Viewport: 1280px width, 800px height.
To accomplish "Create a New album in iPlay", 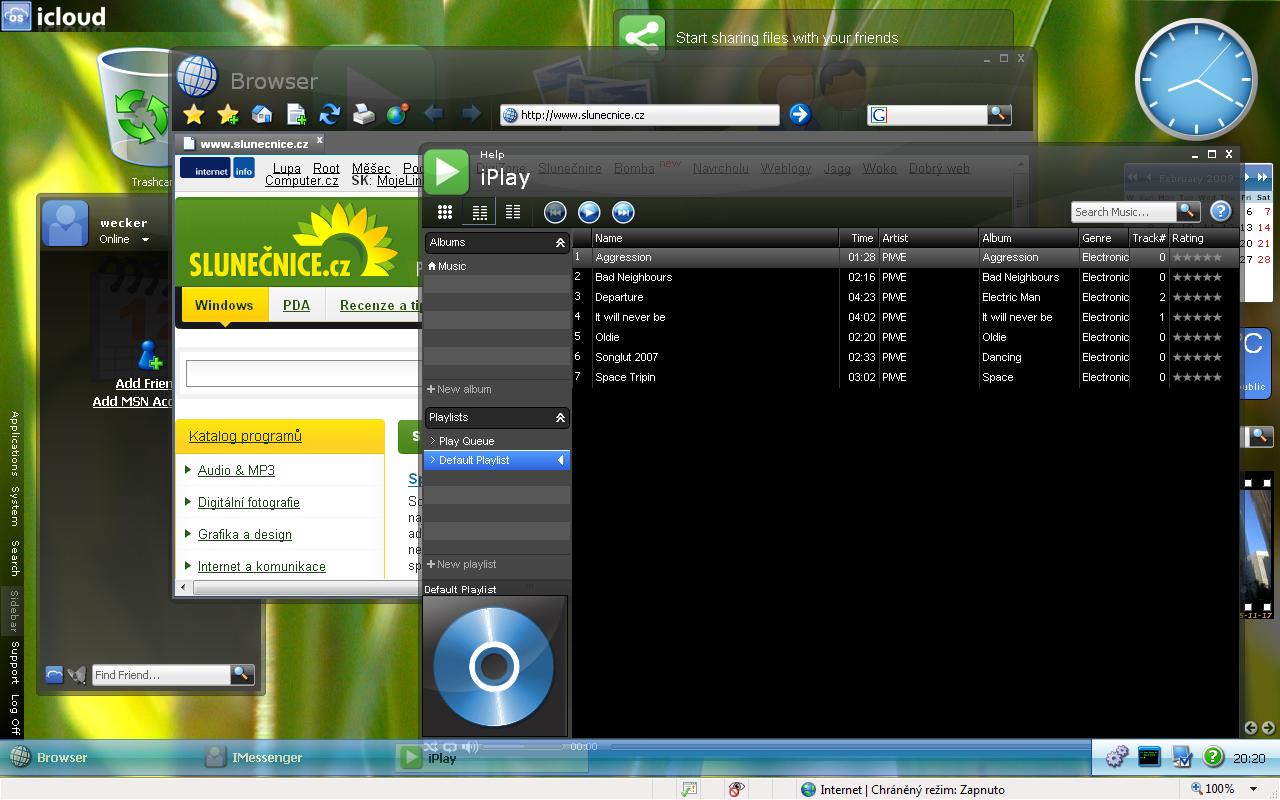I will coord(459,389).
